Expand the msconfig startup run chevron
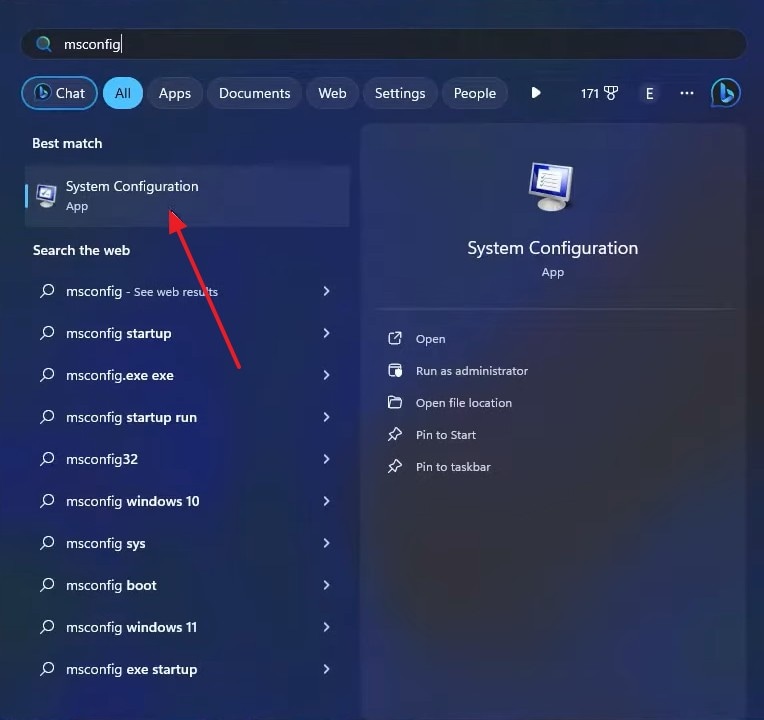 326,417
